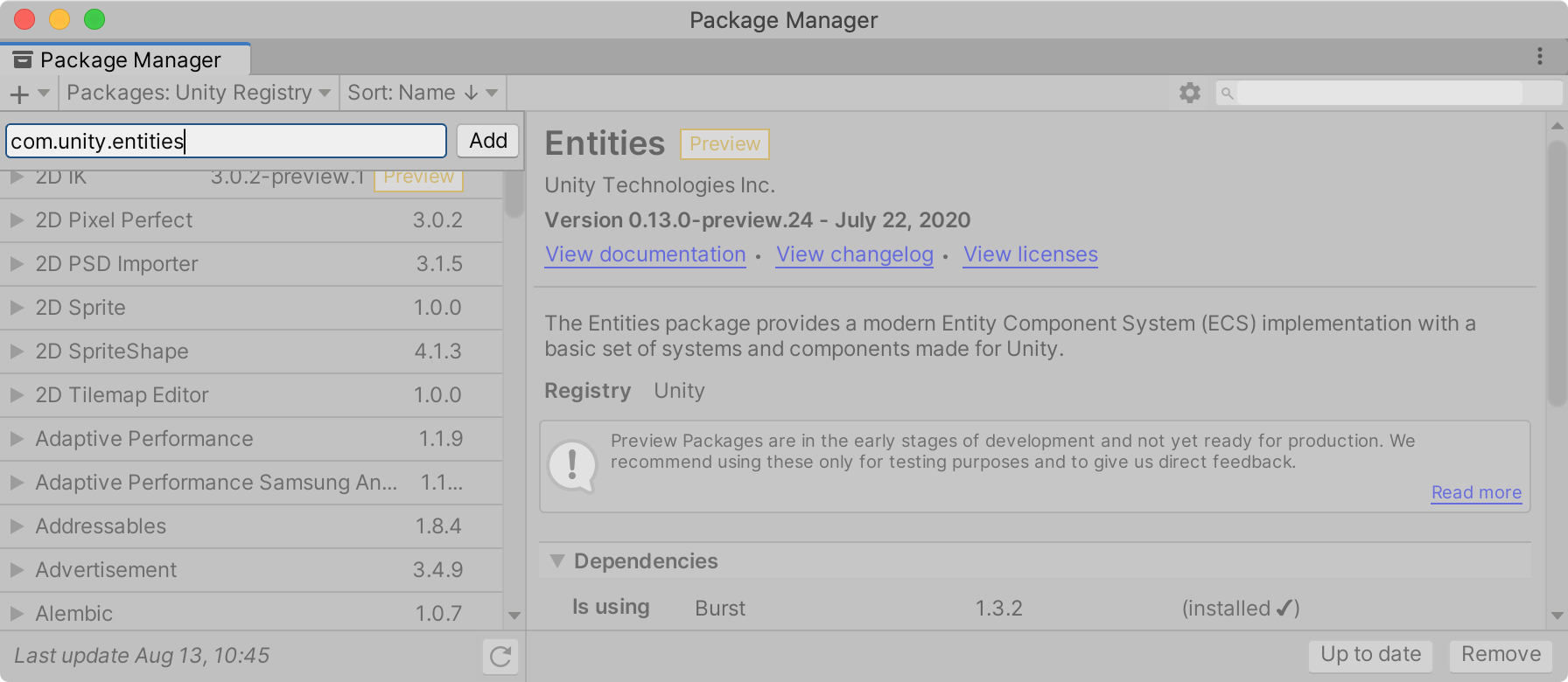The image size is (1568, 682).
Task: Click the Is using label
Action: [x=611, y=608]
